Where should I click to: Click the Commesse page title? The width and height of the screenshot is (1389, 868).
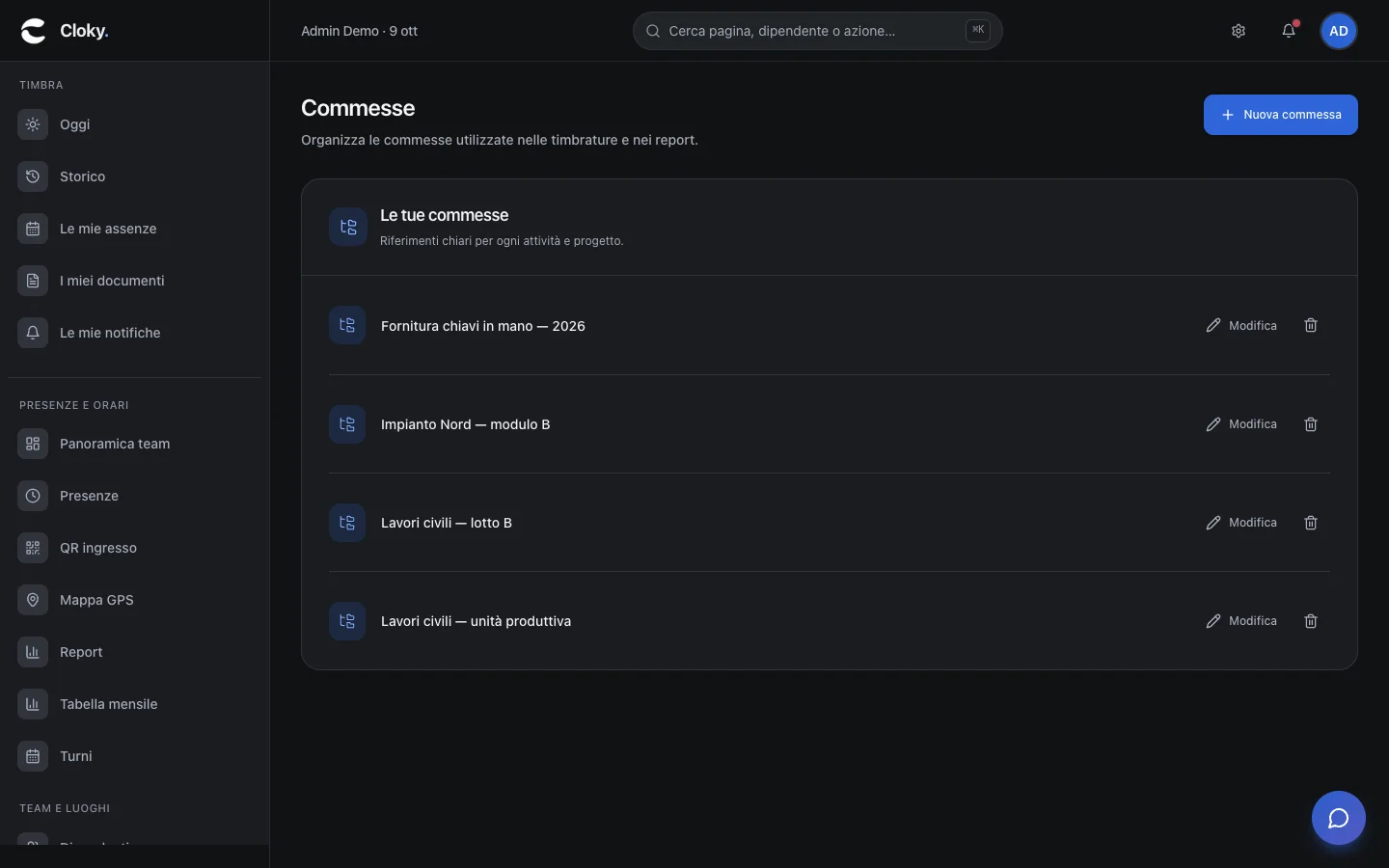pos(358,108)
